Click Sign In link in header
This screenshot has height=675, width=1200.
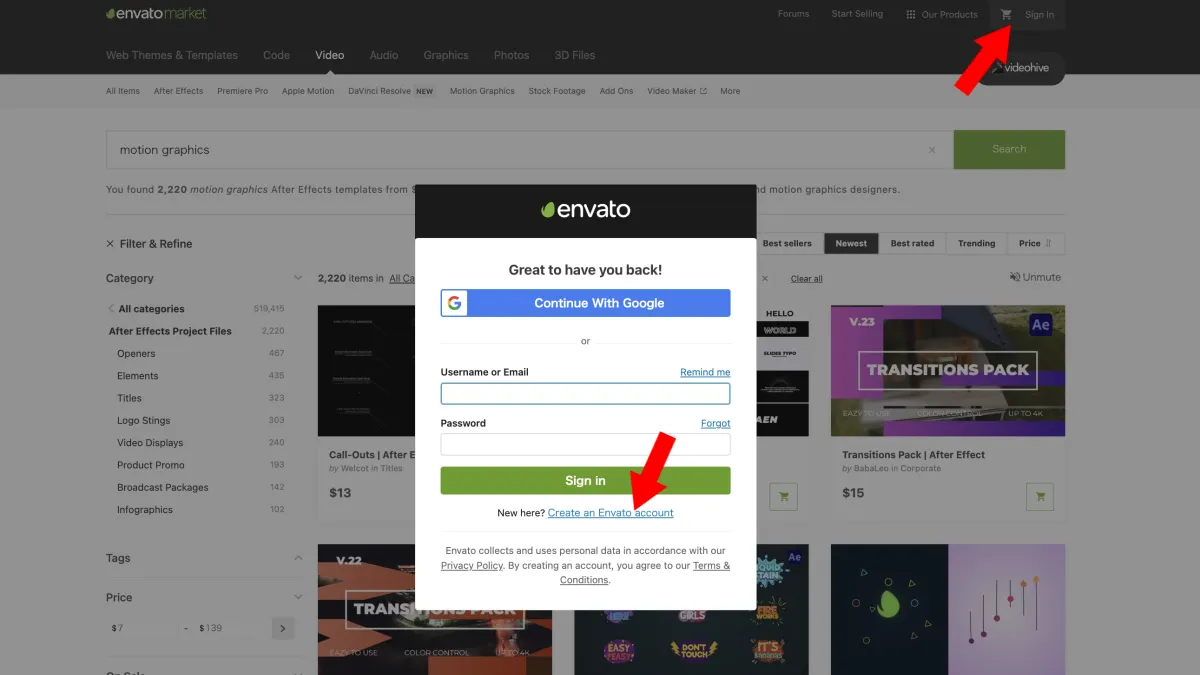[x=1039, y=15]
